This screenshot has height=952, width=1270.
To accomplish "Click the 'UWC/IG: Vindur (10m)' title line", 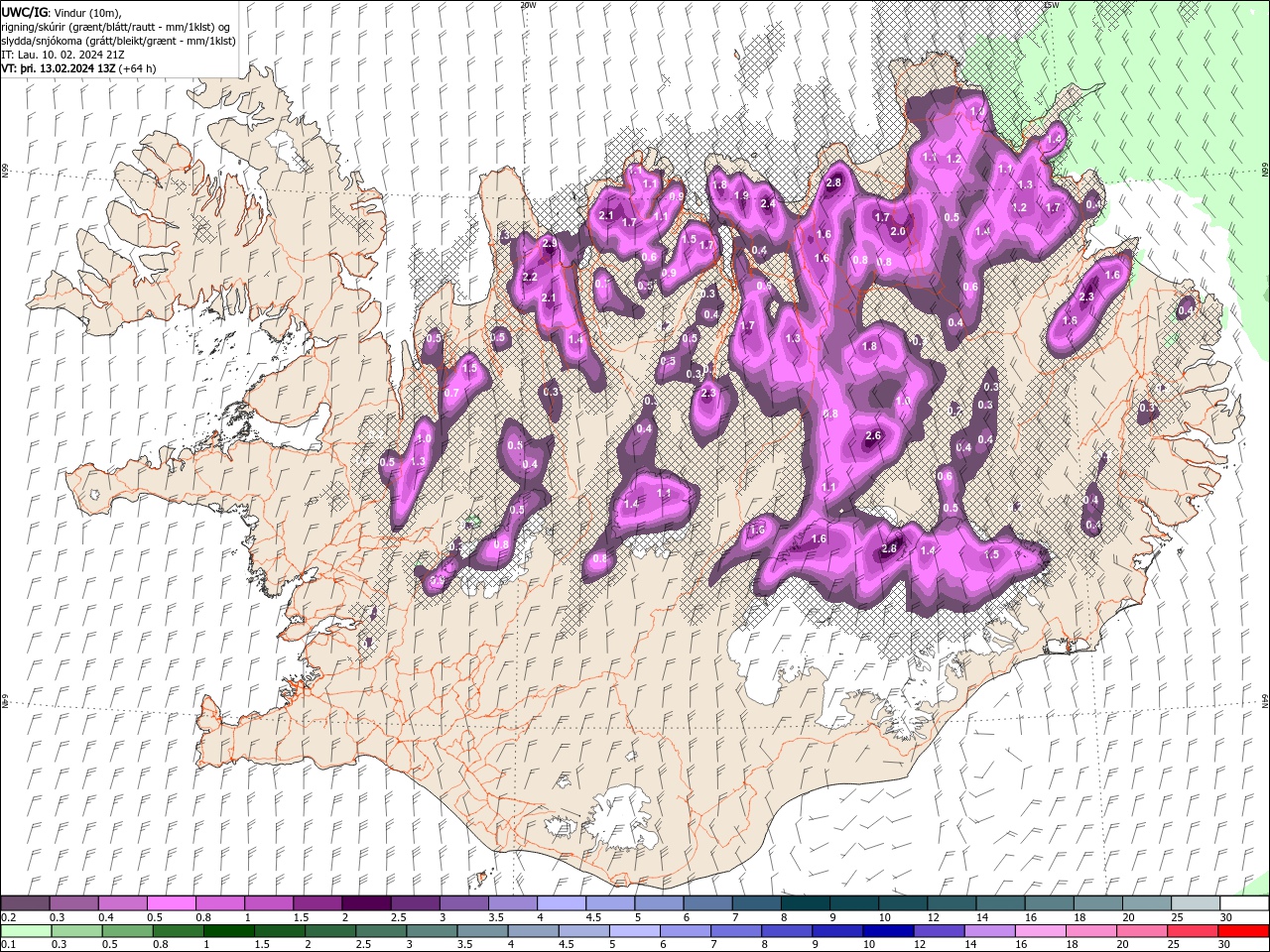I will pyautogui.click(x=62, y=11).
